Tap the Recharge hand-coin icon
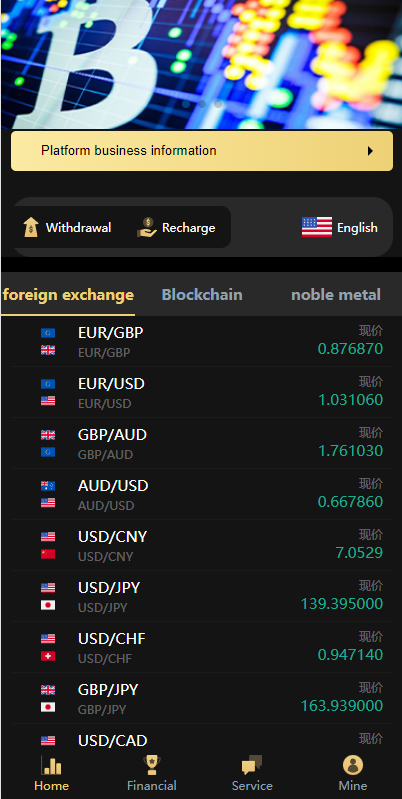 (x=147, y=227)
